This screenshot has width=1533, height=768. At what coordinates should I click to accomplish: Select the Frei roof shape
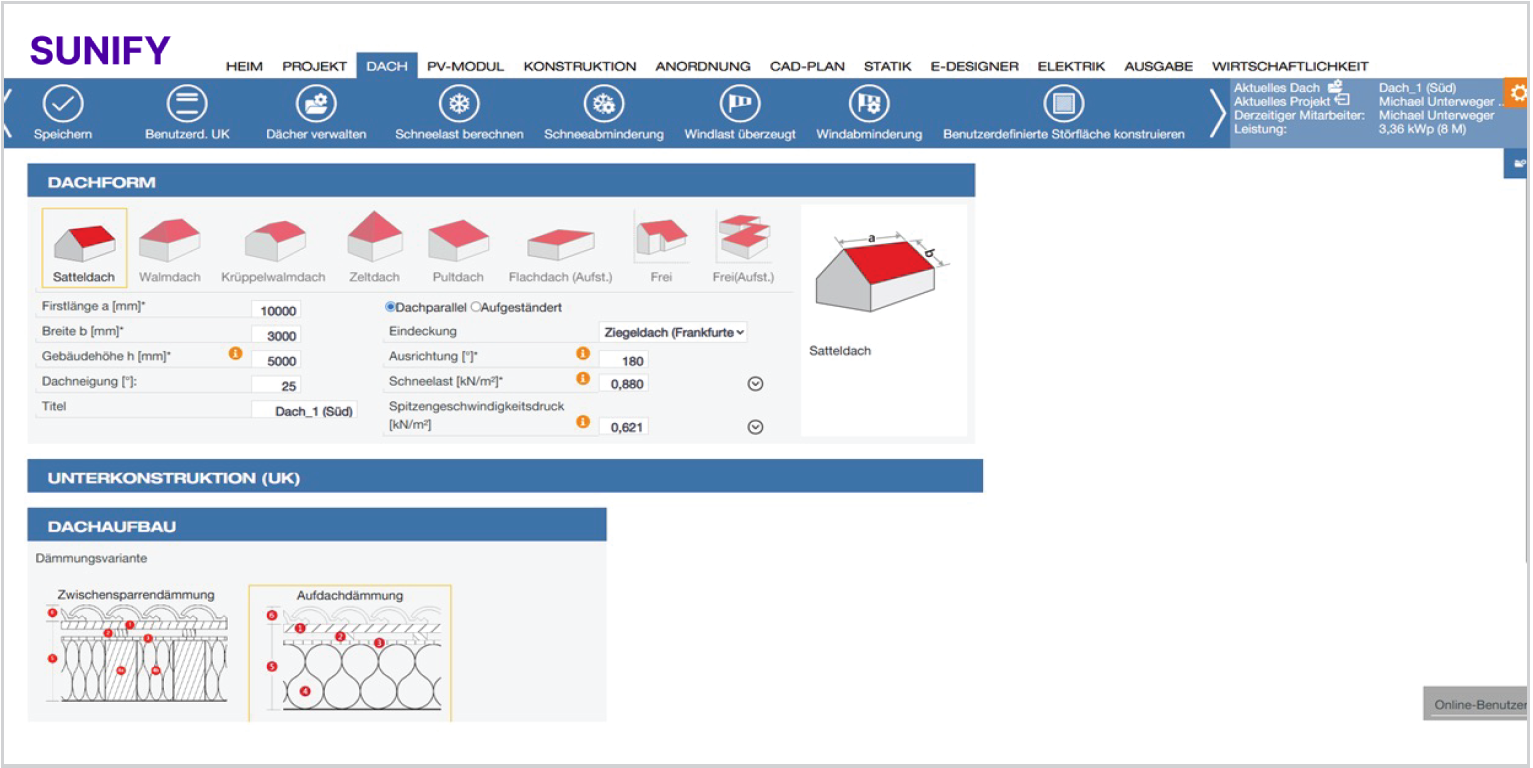tap(661, 248)
